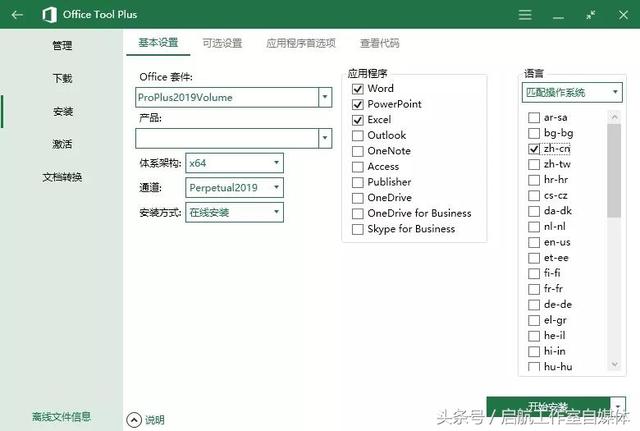640x431 pixels.
Task: Go to 管理 in the sidebar
Action: point(62,45)
